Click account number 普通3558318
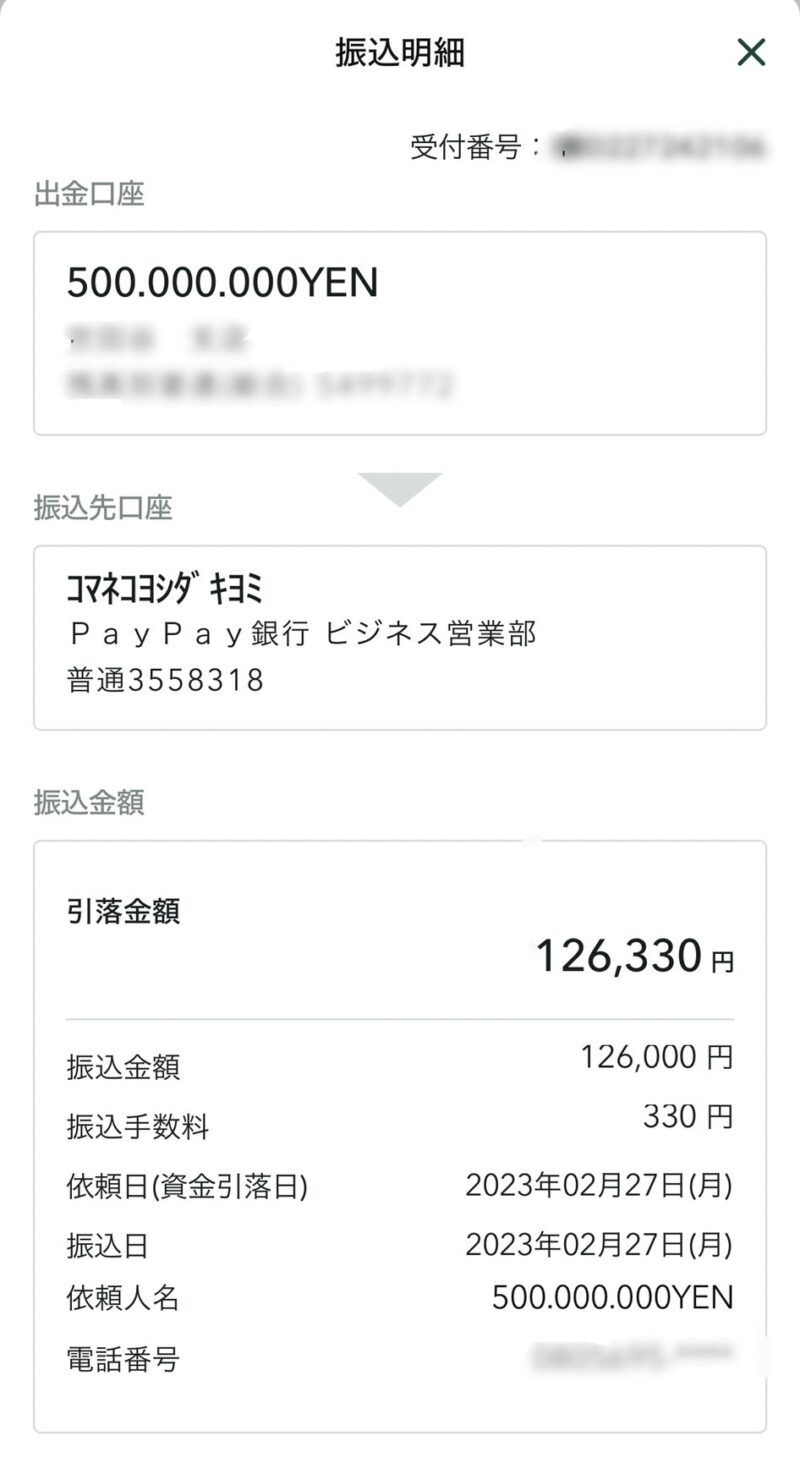800x1463 pixels. tap(166, 681)
